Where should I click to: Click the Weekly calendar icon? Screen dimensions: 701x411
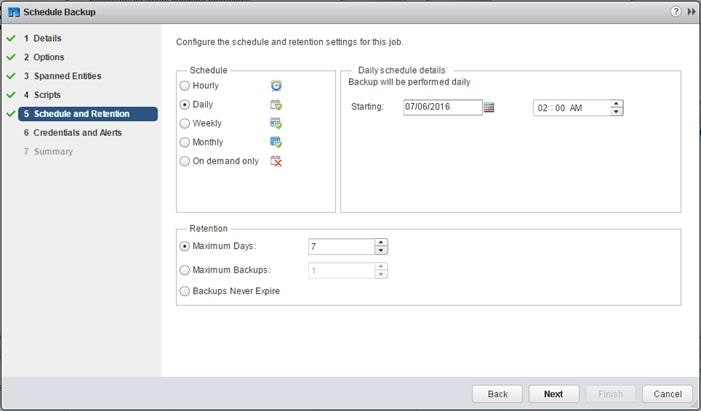point(276,123)
